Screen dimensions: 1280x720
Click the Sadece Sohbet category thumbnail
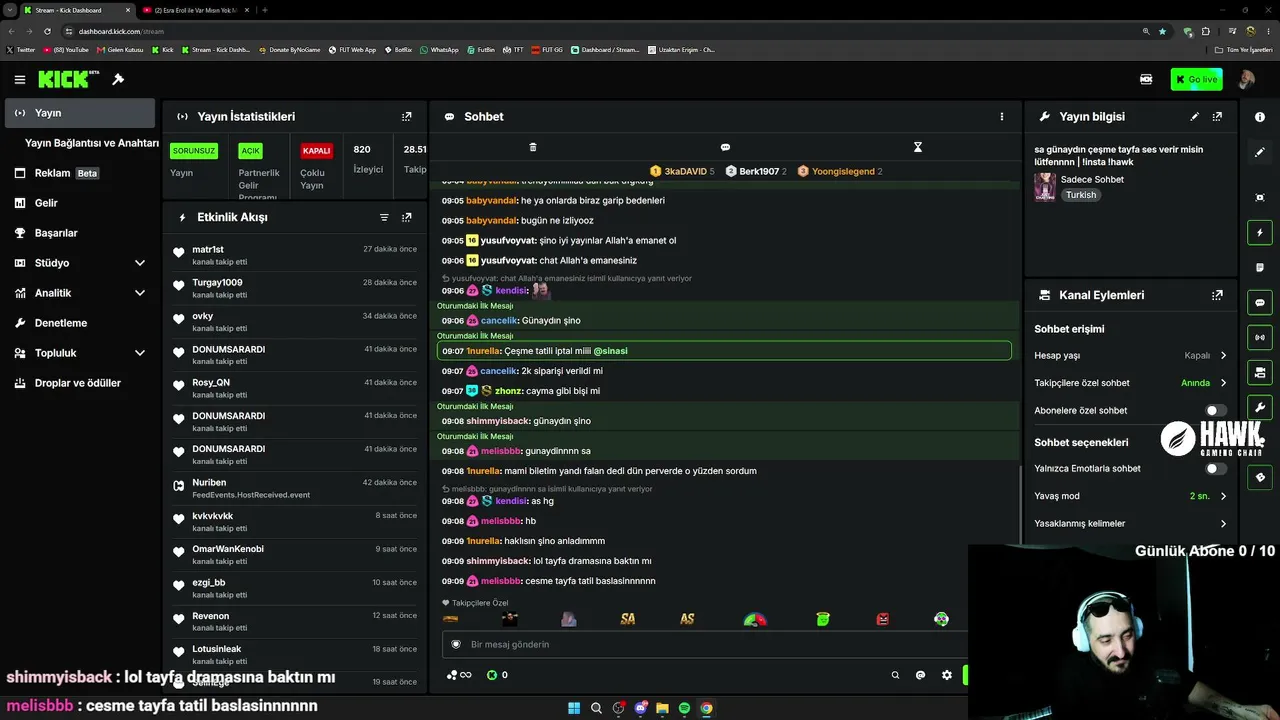[1045, 187]
